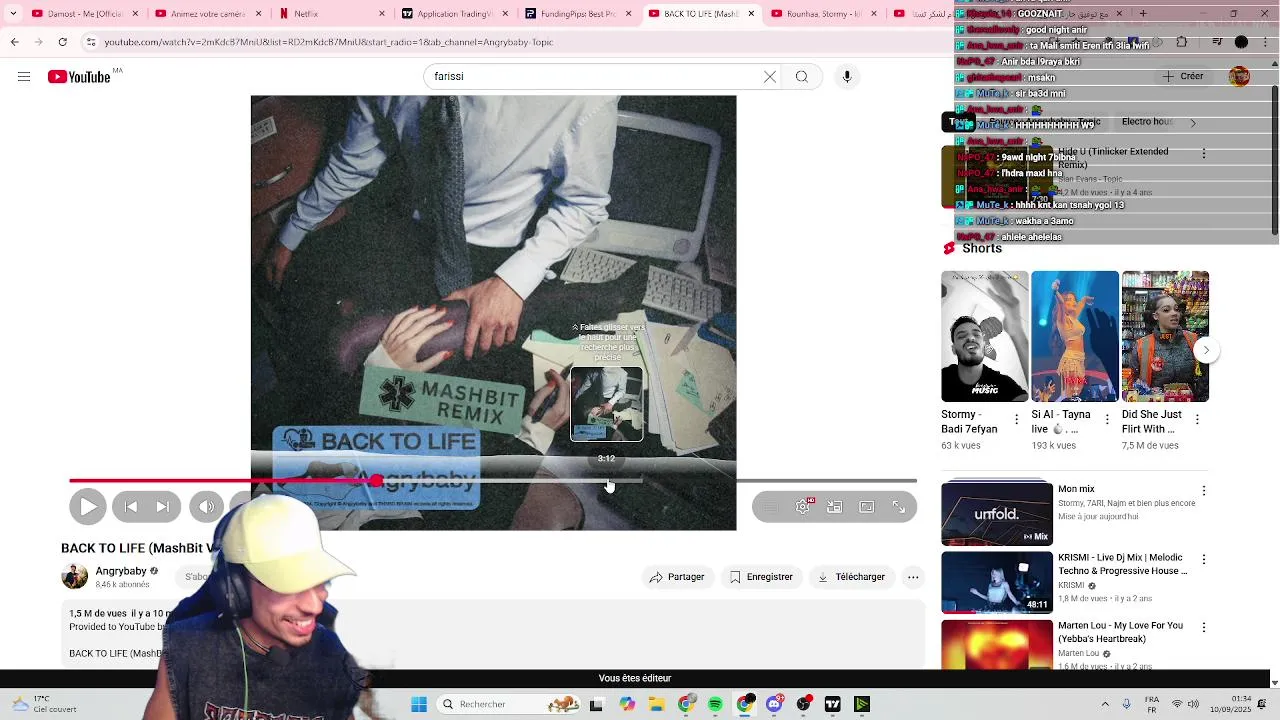Skip to the previous track
1280x720 pixels.
tap(131, 507)
